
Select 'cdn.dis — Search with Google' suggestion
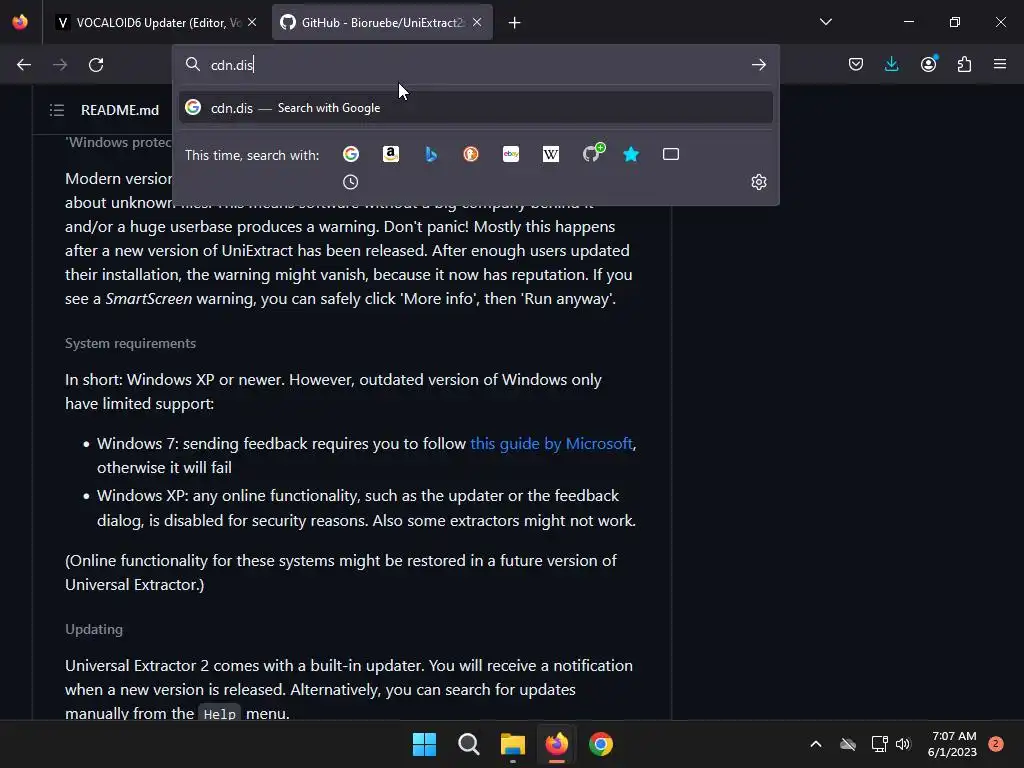[x=475, y=108]
